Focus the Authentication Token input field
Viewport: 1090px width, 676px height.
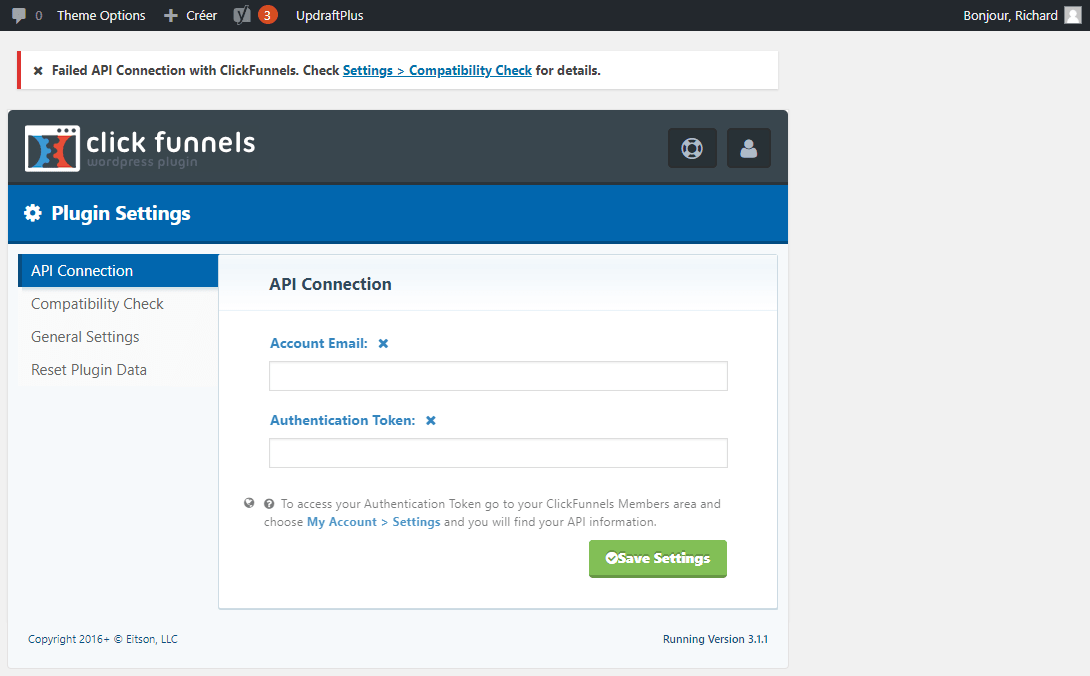[x=498, y=453]
